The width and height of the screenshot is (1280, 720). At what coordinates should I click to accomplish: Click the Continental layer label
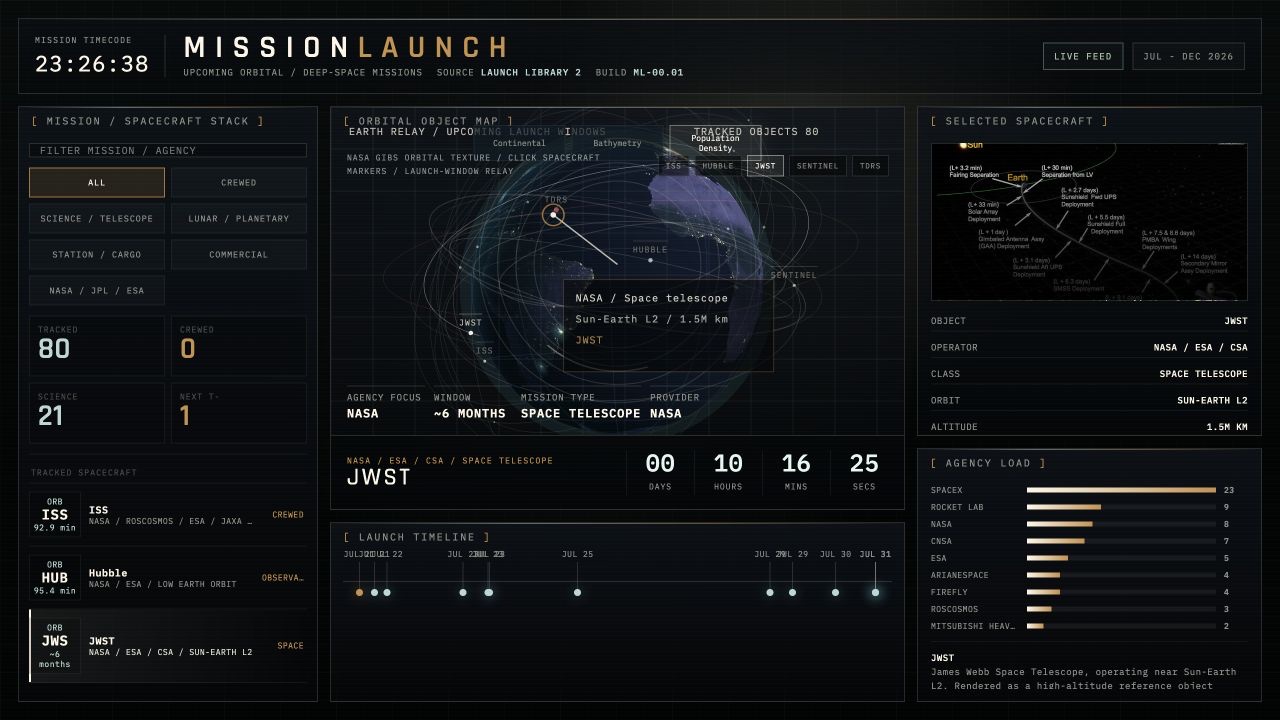coord(519,143)
